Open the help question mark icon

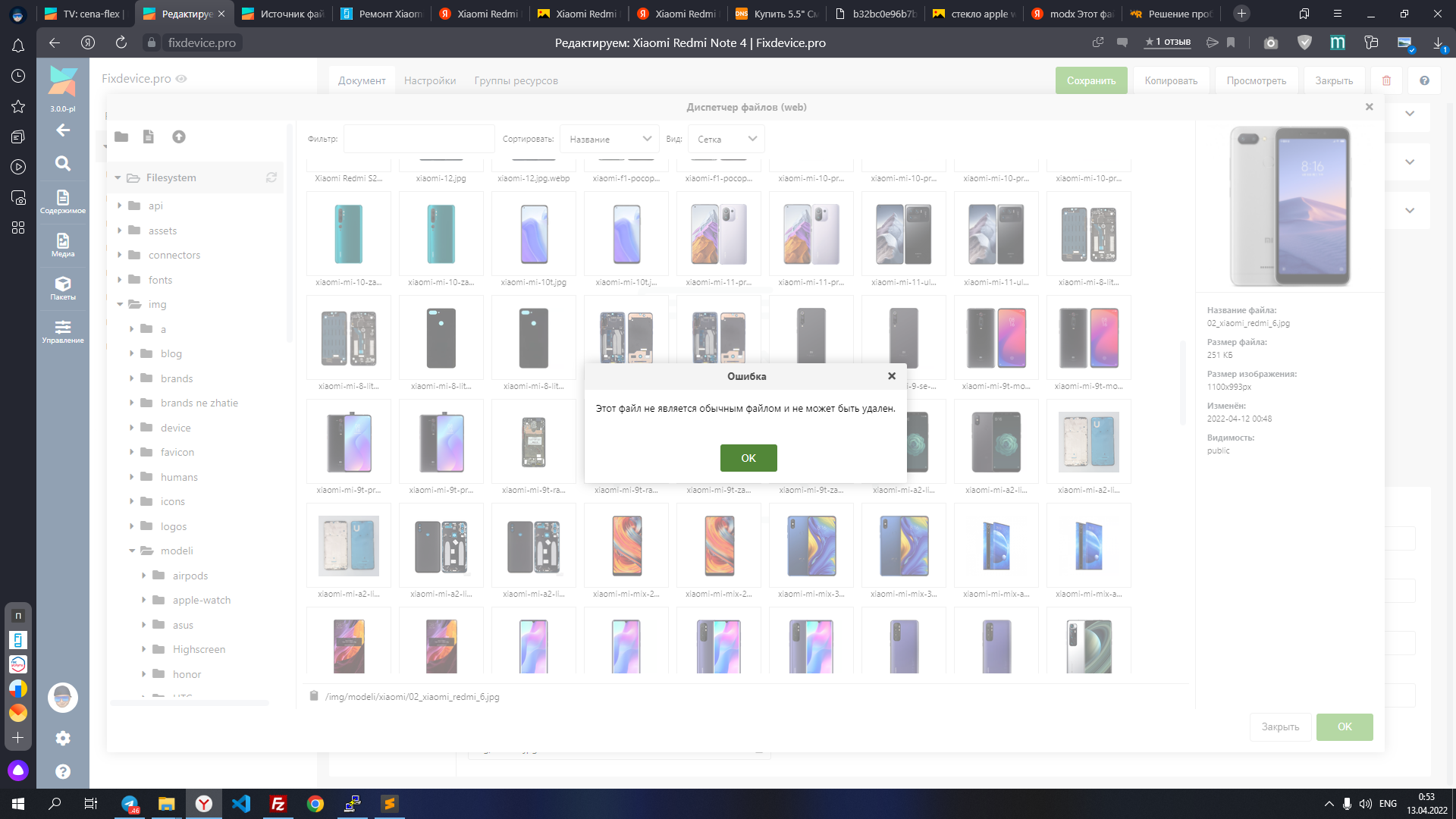click(1424, 80)
